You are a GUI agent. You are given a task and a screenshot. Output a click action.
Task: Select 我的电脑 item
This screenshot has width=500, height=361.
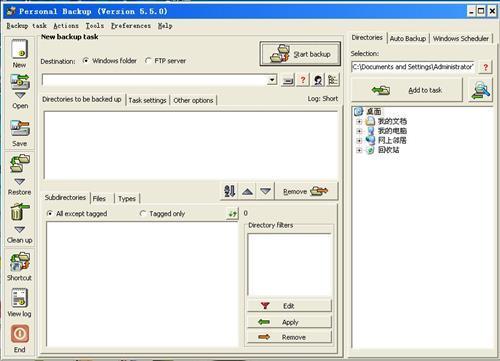(x=392, y=131)
